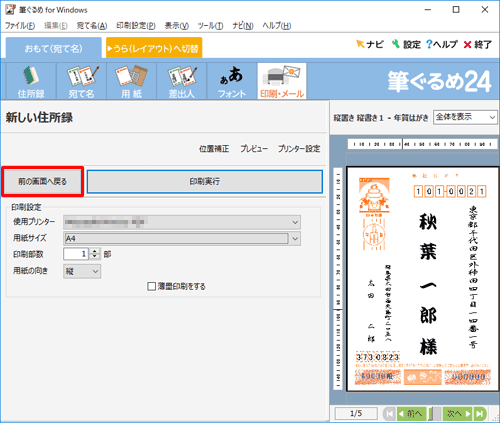Click the プレビュー preview link
Screen dimensions: 500x423
click(x=254, y=149)
